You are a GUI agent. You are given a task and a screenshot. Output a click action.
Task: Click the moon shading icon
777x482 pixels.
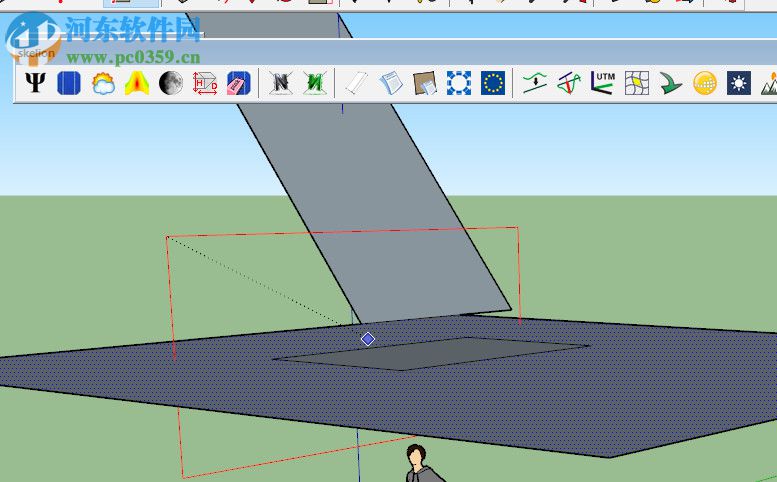(x=171, y=83)
